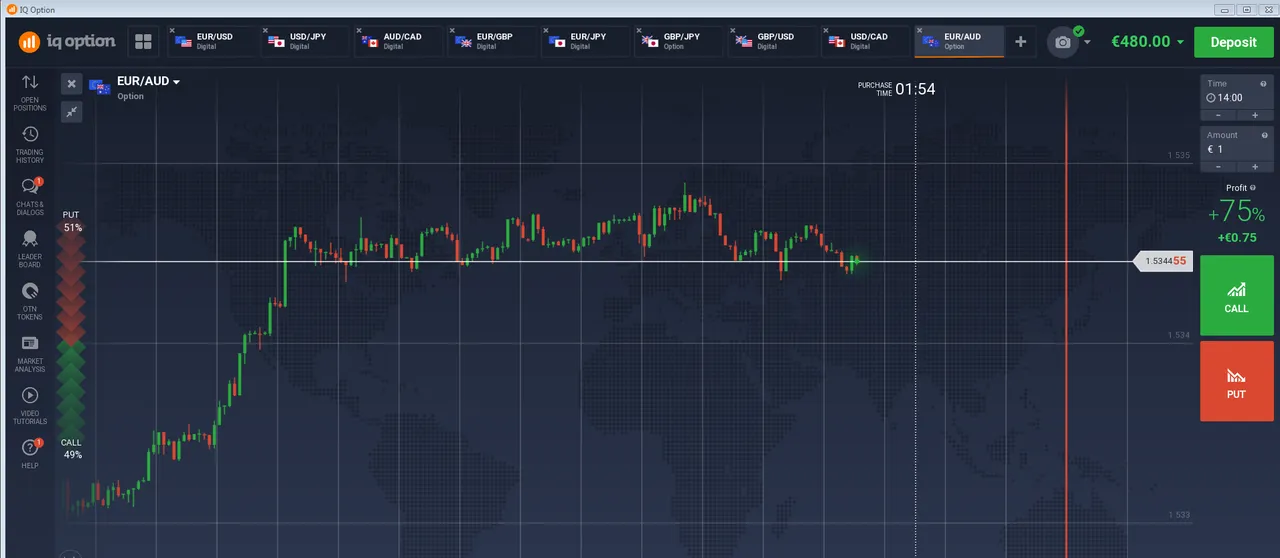1280x558 pixels.
Task: Increase Amount with plus
Action: coord(1254,166)
